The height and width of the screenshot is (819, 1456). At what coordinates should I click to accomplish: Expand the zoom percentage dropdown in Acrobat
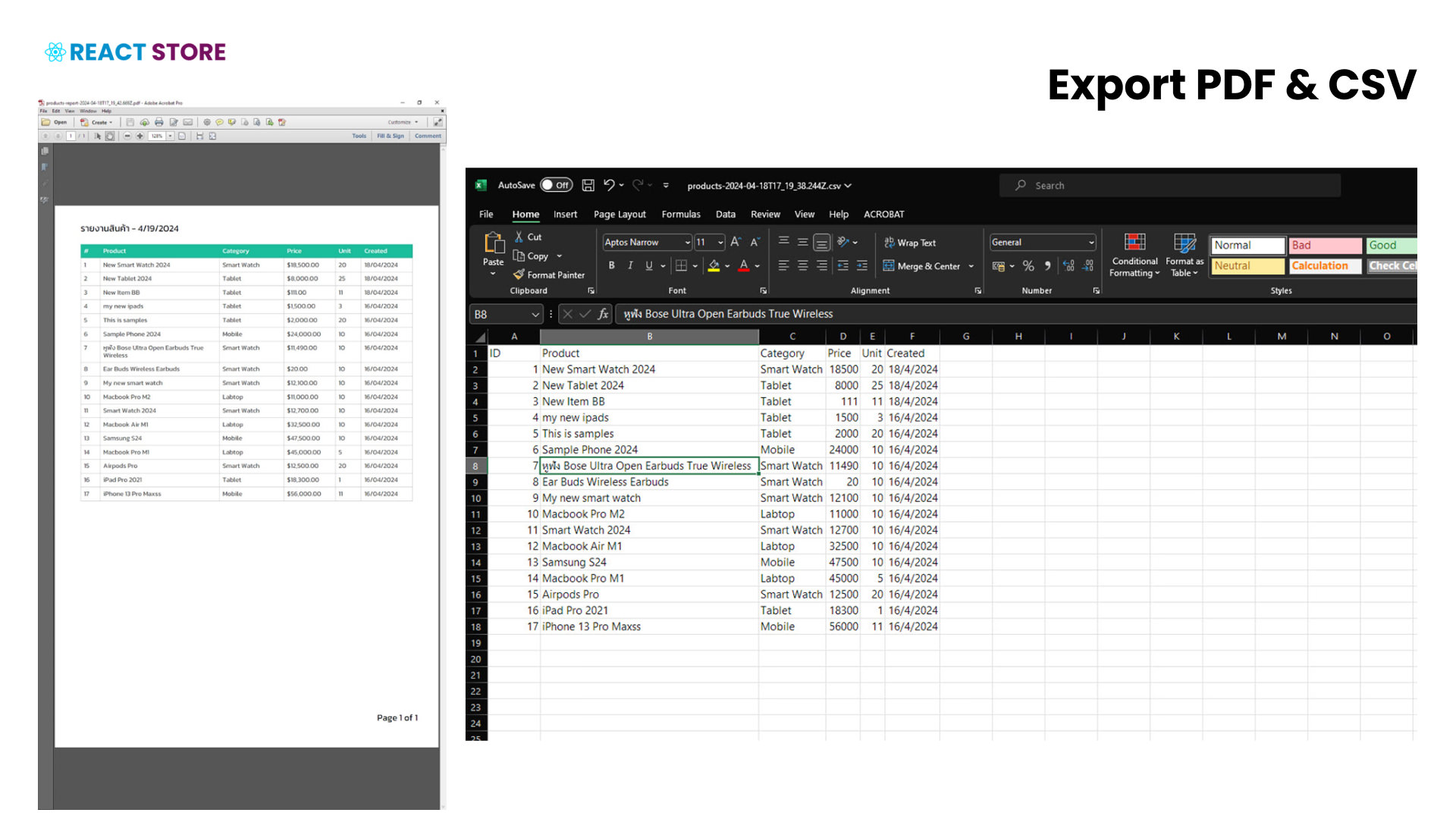click(x=171, y=136)
